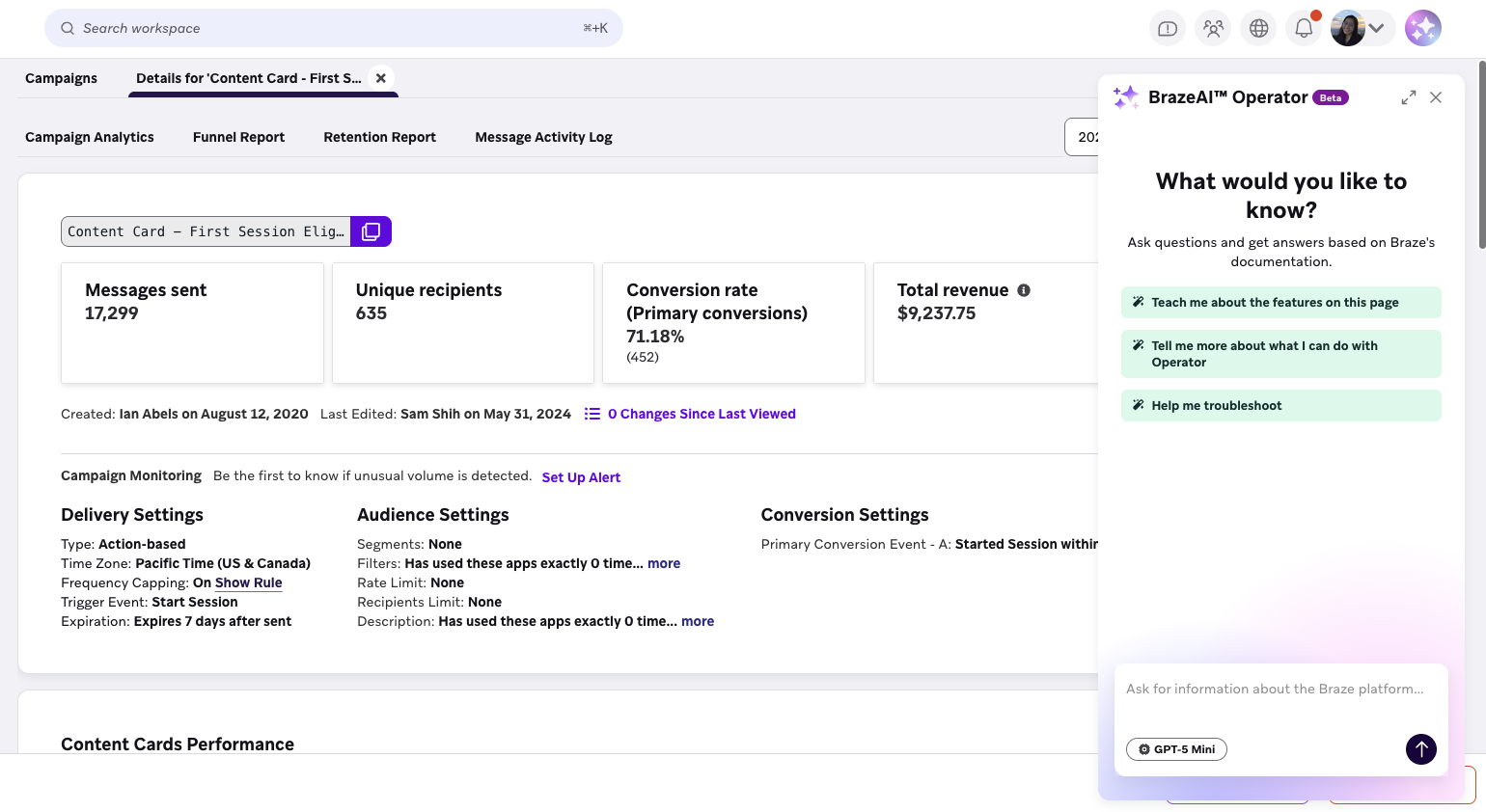The height and width of the screenshot is (812, 1486).
Task: Click the feedback alert icon in header
Action: pyautogui.click(x=1168, y=28)
